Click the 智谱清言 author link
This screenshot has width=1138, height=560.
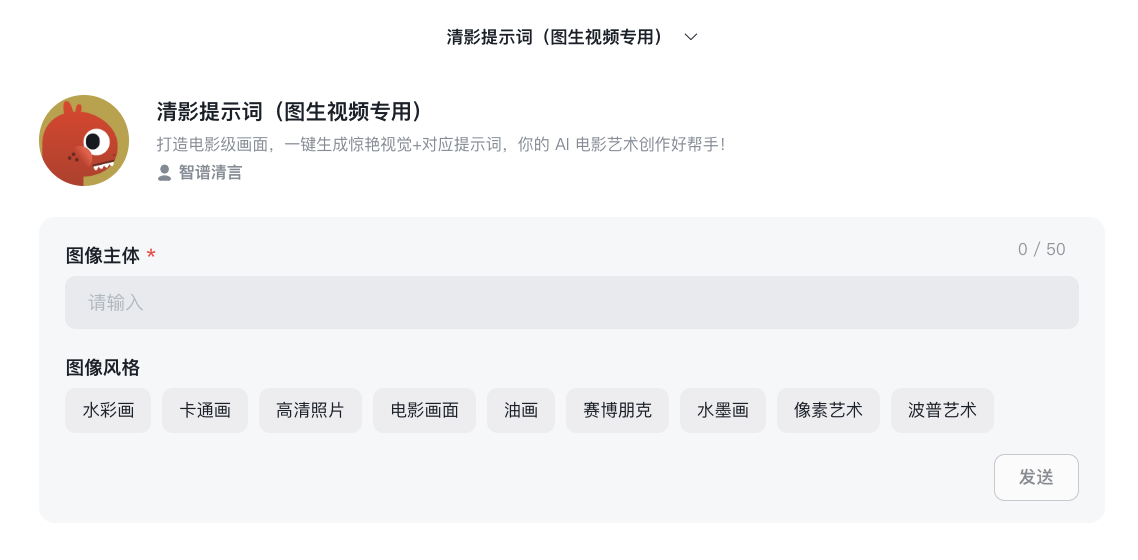coord(210,173)
